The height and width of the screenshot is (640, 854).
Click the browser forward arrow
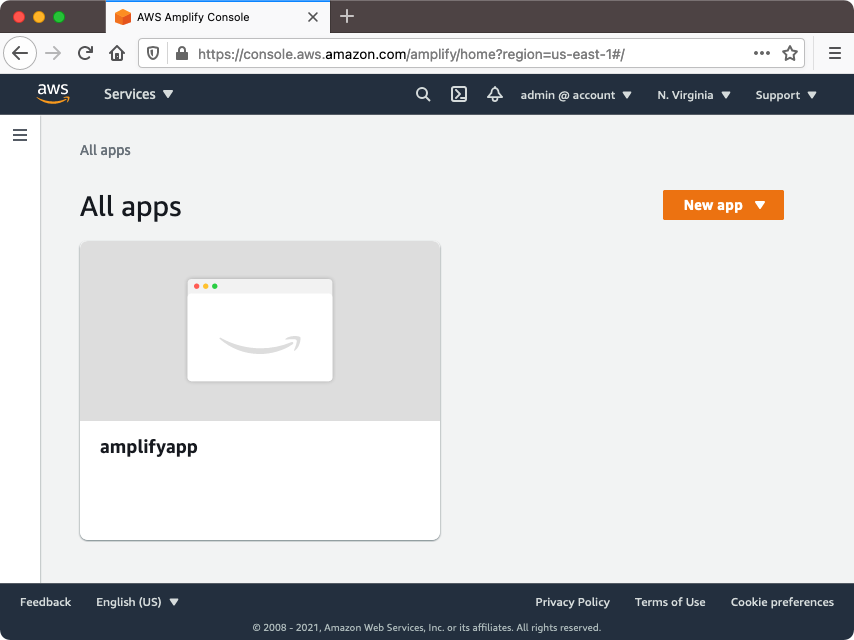pyautogui.click(x=53, y=53)
